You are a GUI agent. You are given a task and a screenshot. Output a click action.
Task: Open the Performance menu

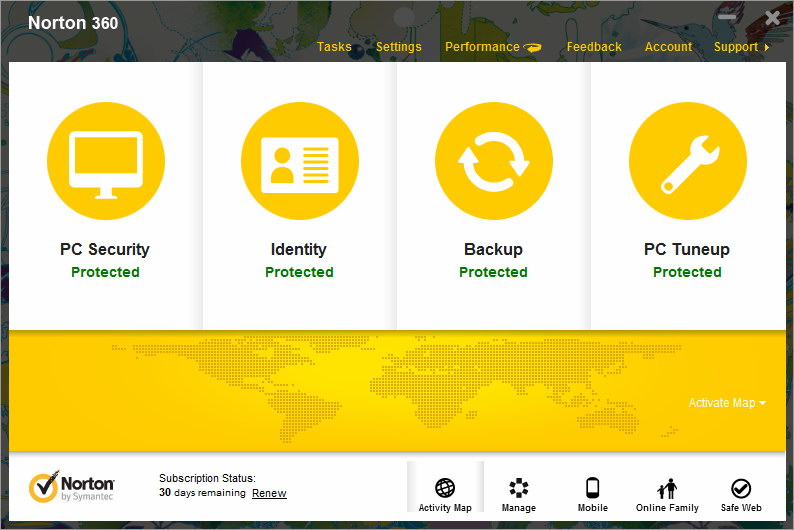tap(482, 47)
